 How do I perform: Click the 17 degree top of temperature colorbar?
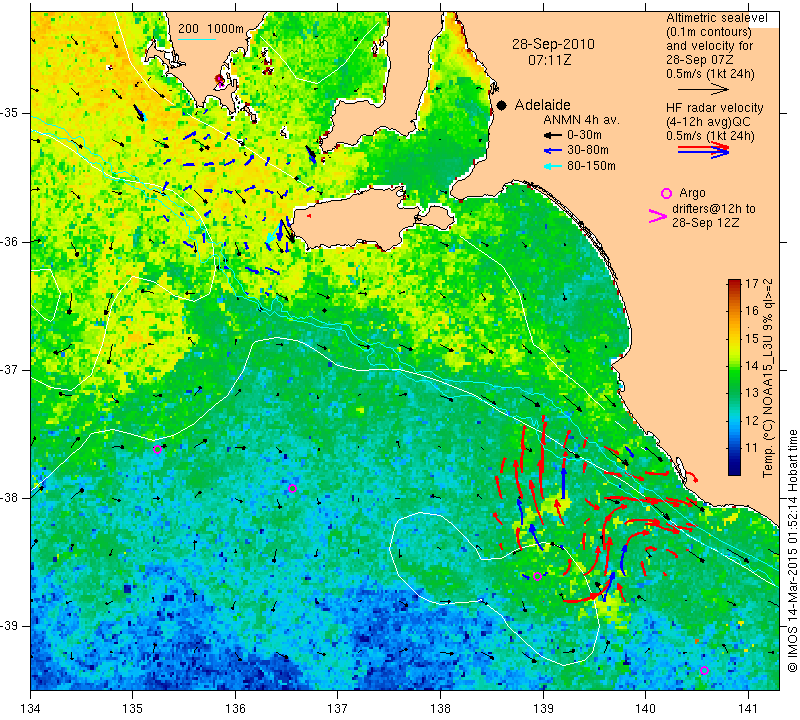734,283
